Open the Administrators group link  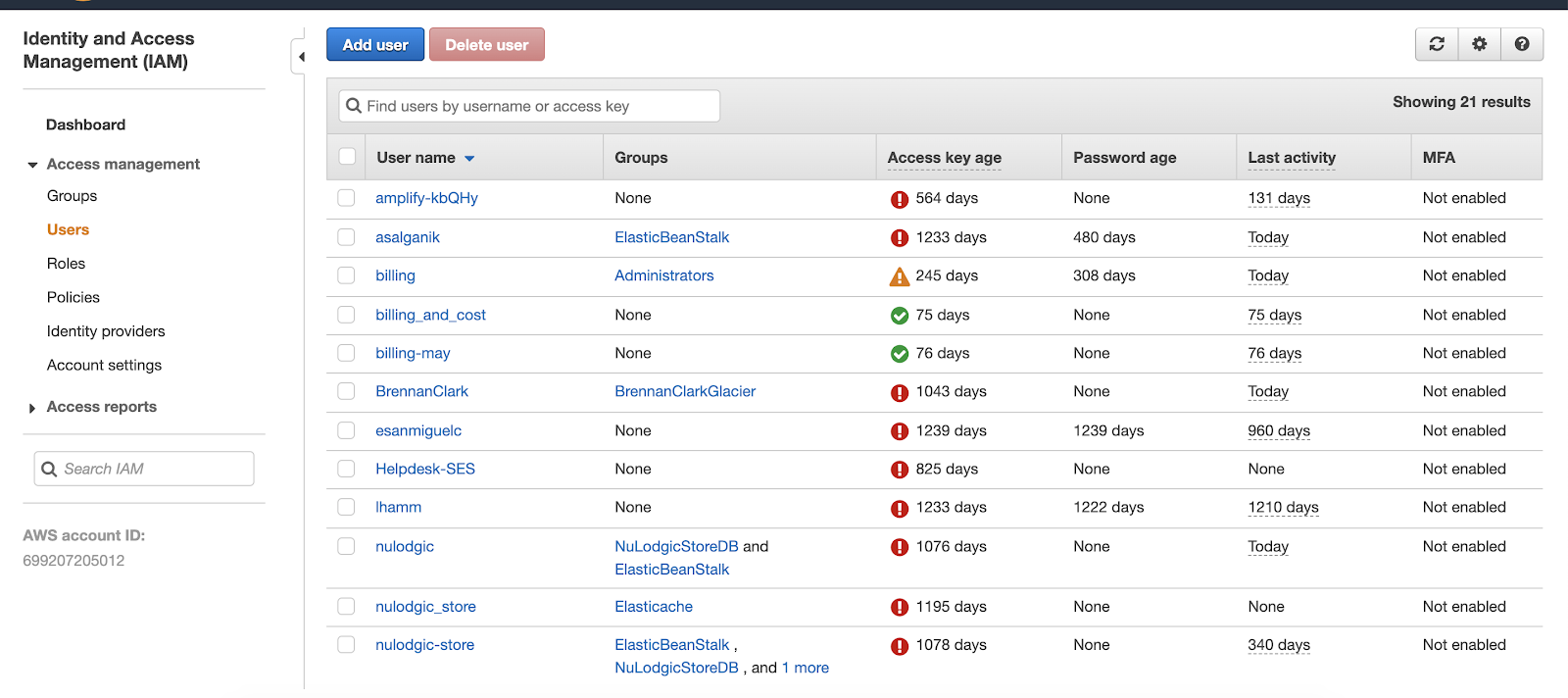(664, 275)
